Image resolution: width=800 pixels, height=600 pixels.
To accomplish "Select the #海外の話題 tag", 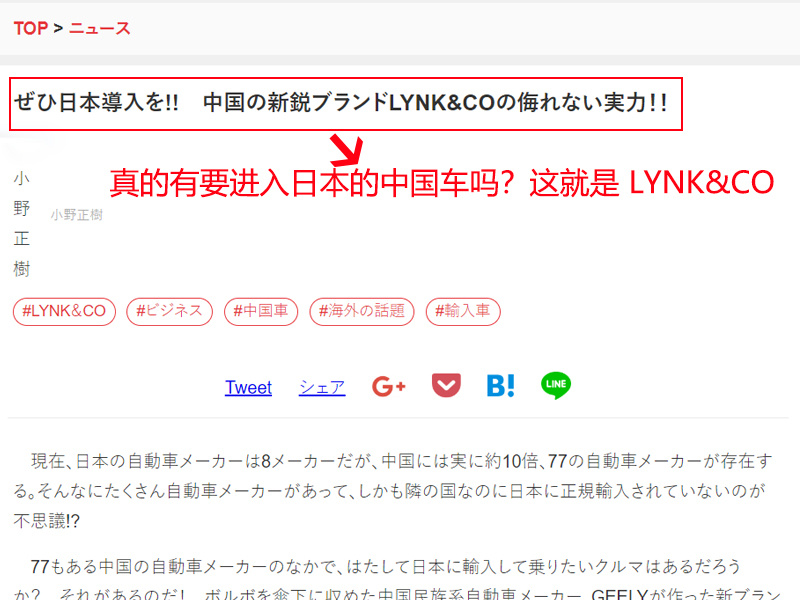I will 362,311.
